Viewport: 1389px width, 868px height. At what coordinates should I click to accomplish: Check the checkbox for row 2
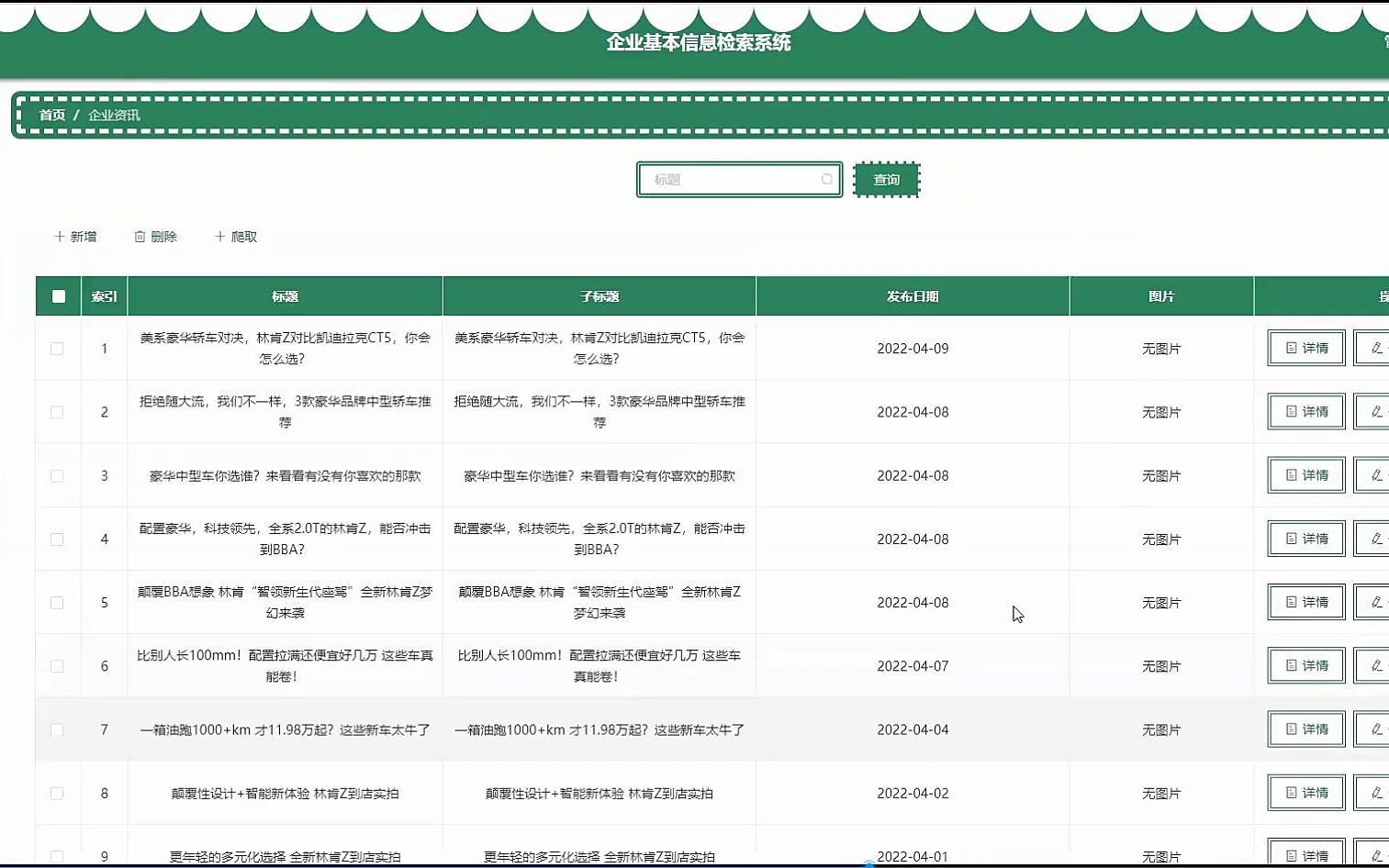point(57,412)
